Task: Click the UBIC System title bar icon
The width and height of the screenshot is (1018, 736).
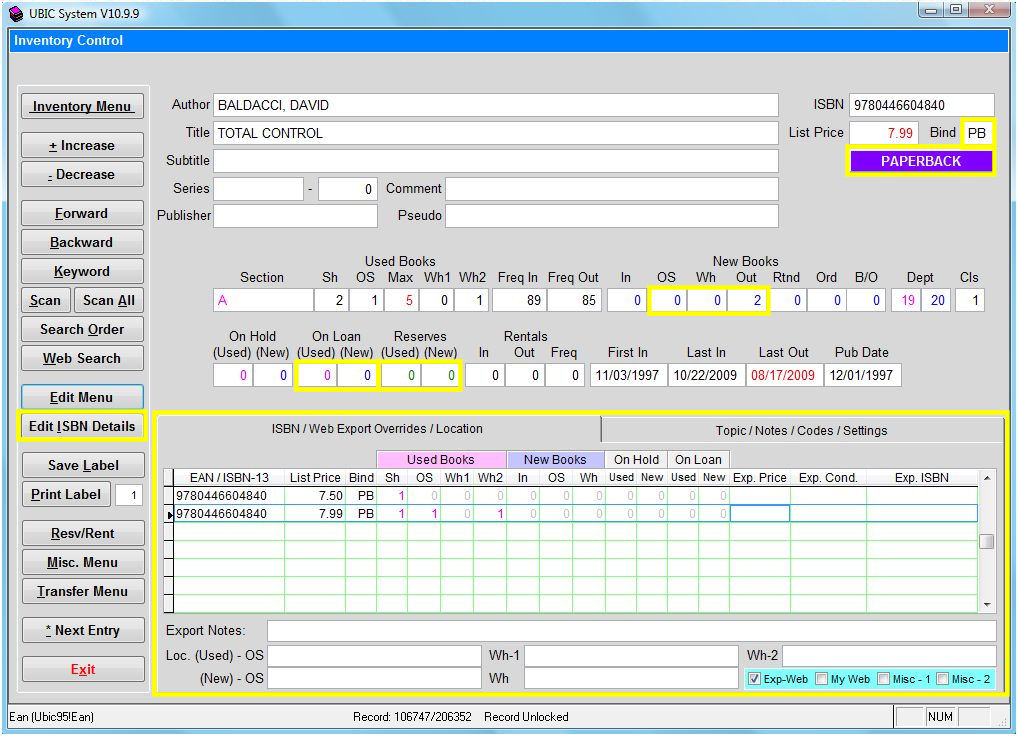Action: coord(15,11)
